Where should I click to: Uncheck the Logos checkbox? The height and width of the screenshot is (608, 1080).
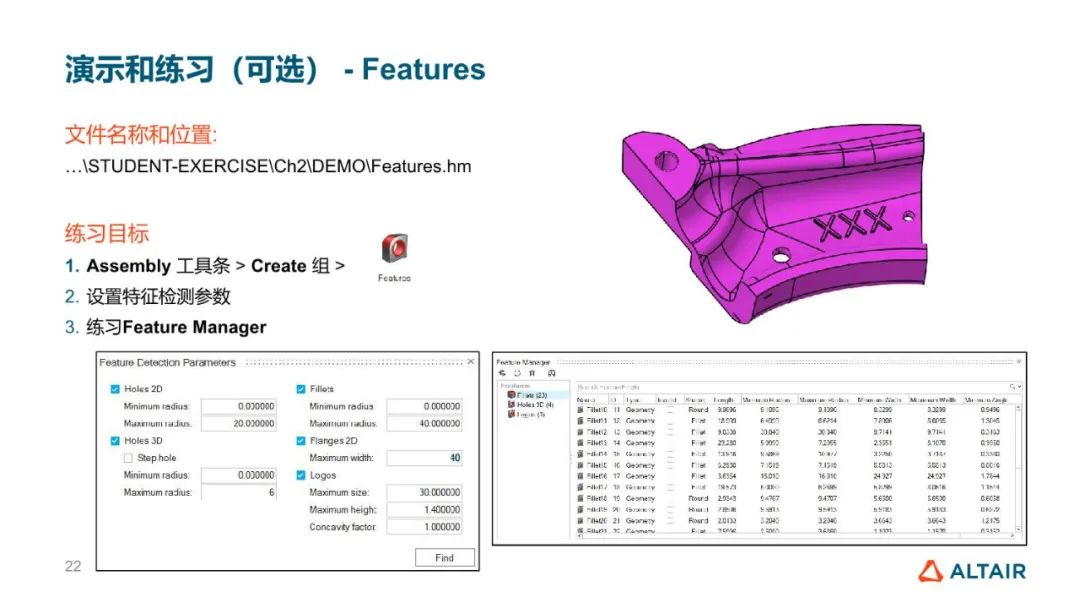click(300, 475)
